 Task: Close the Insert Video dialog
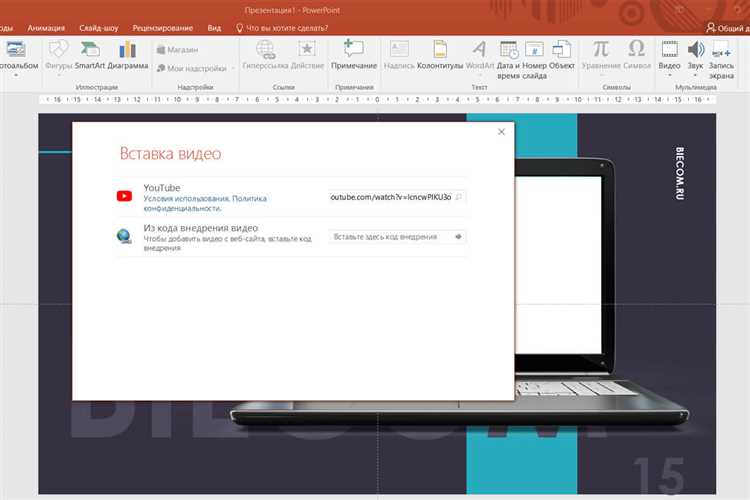[x=501, y=132]
